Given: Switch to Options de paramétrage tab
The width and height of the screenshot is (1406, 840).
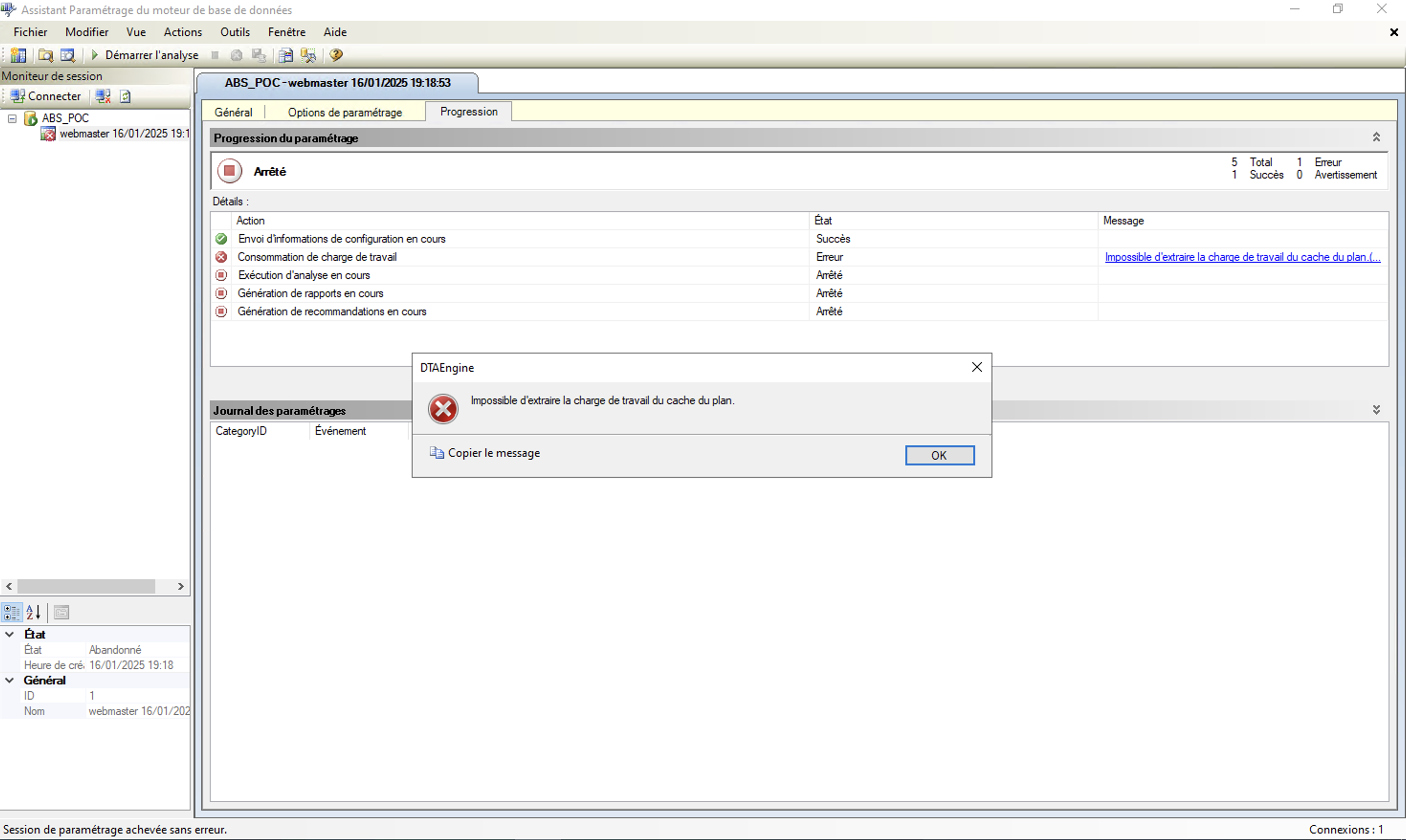Looking at the screenshot, I should pyautogui.click(x=345, y=112).
